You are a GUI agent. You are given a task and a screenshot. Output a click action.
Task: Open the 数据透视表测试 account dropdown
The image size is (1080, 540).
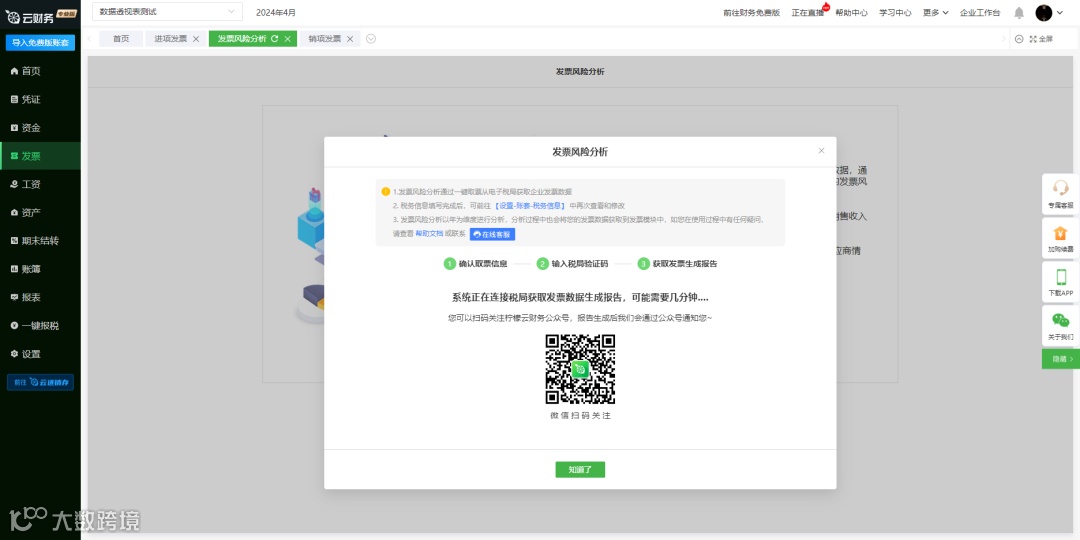tap(167, 12)
